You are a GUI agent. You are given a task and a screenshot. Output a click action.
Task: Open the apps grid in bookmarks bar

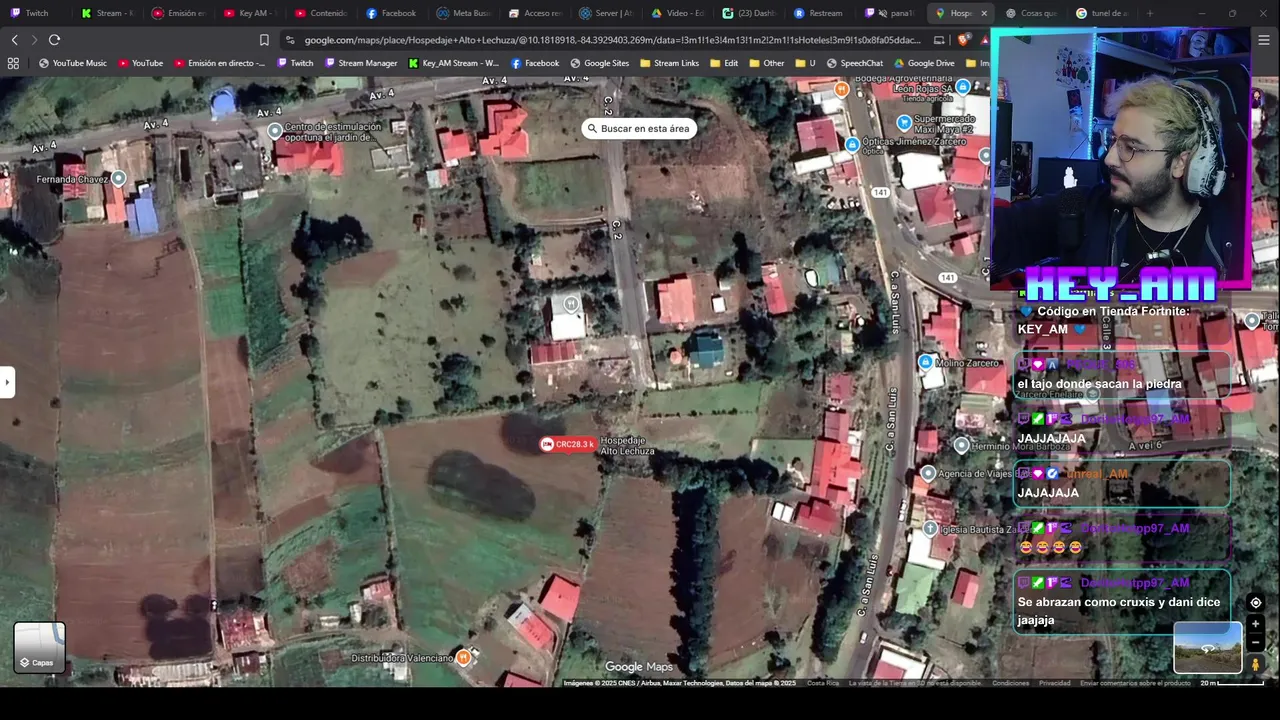point(13,63)
